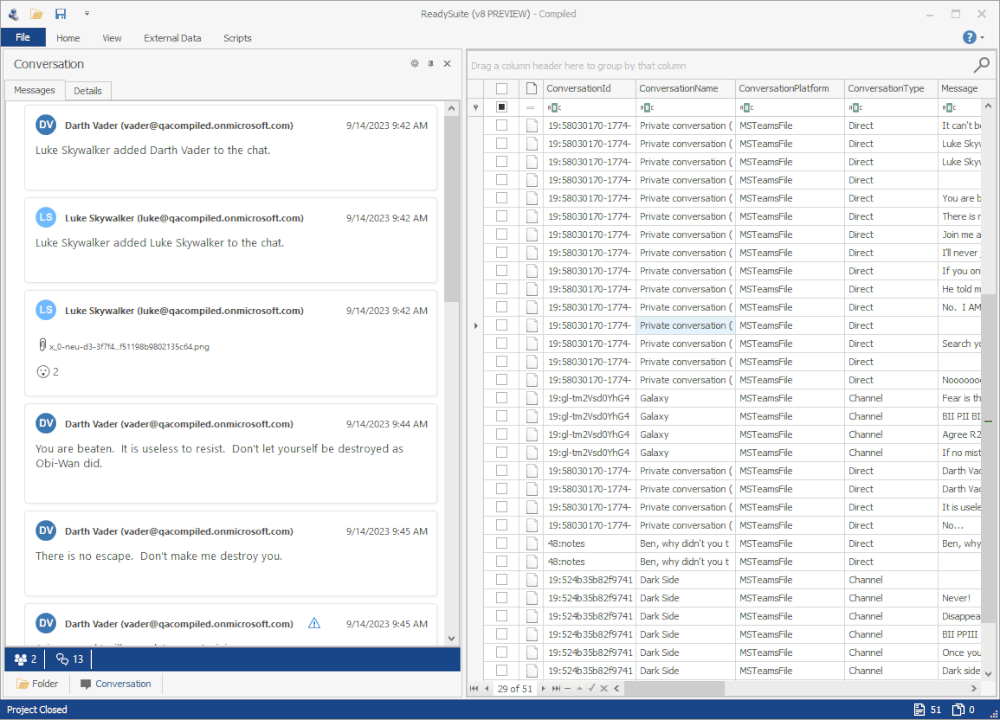Open the attached x_0-neu-d3 png file
The image size is (1000, 720).
tap(128, 346)
